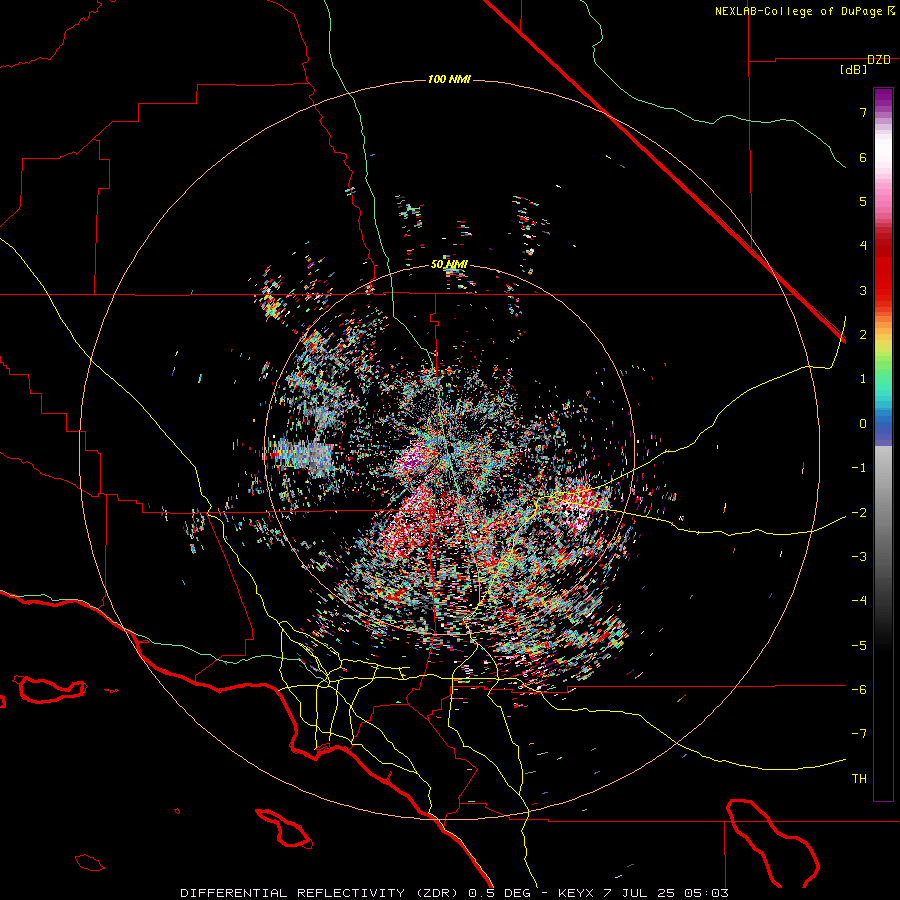Click the 100 NMI range ring label
Viewport: 900px width, 900px height.
point(449,79)
